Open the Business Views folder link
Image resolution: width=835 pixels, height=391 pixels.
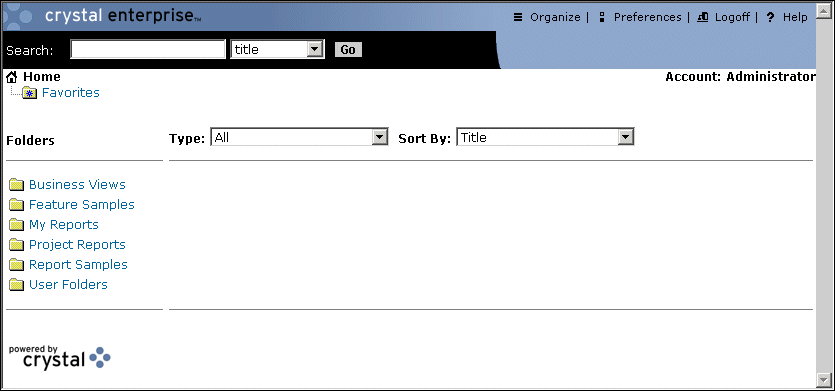click(x=77, y=185)
